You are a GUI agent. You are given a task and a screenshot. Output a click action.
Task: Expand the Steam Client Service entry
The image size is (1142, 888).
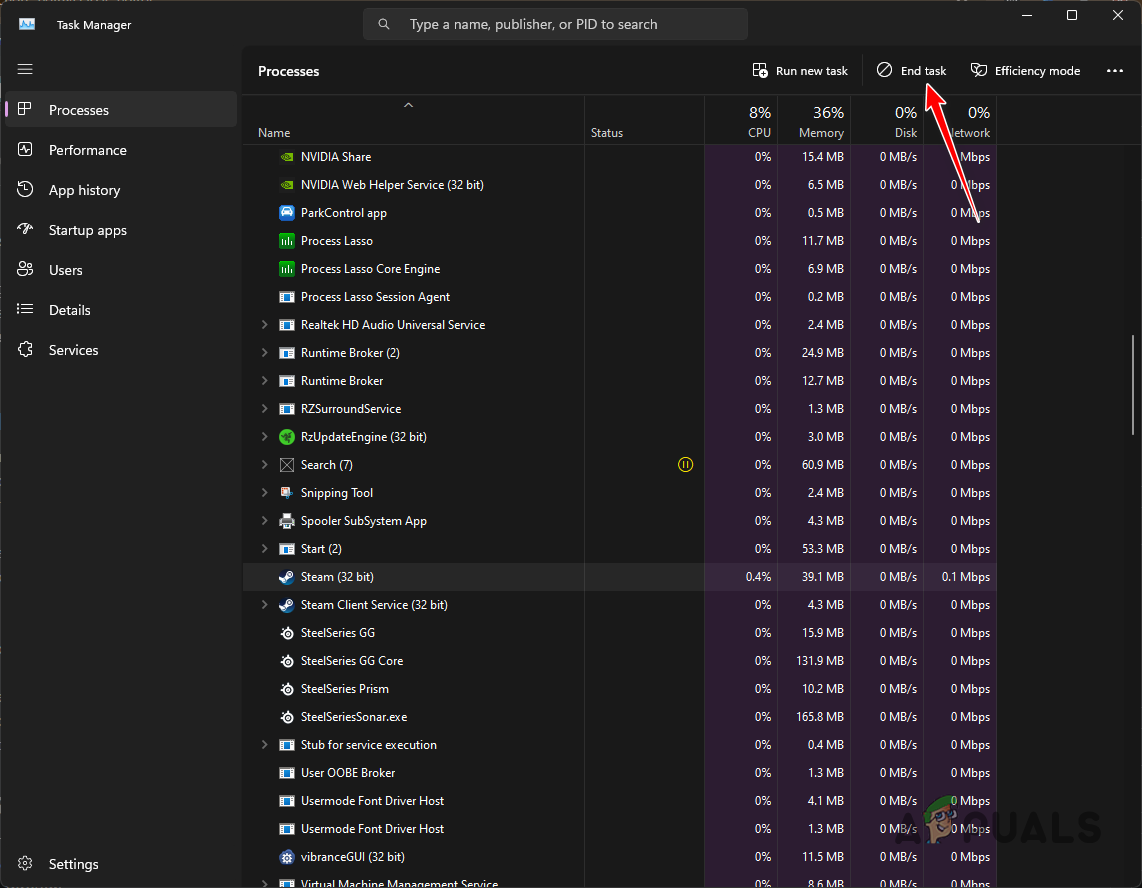[x=264, y=605]
